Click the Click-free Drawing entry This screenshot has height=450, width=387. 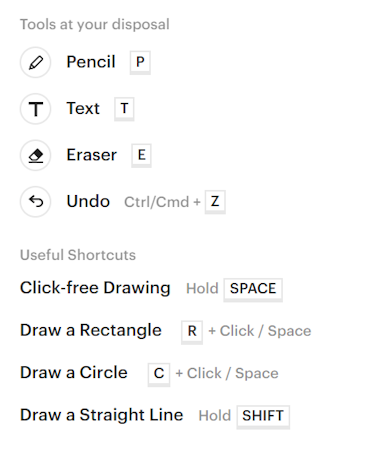tap(95, 288)
